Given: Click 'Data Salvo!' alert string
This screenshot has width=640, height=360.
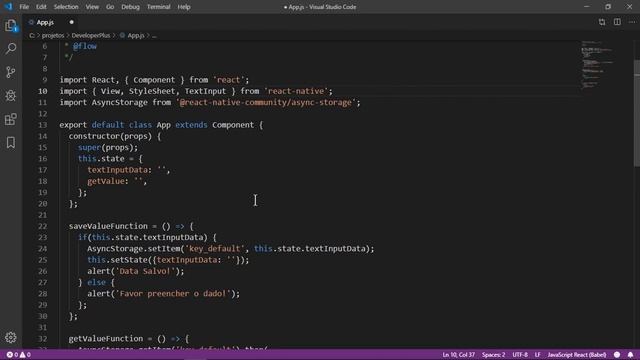Looking at the screenshot, I should 145,271.
